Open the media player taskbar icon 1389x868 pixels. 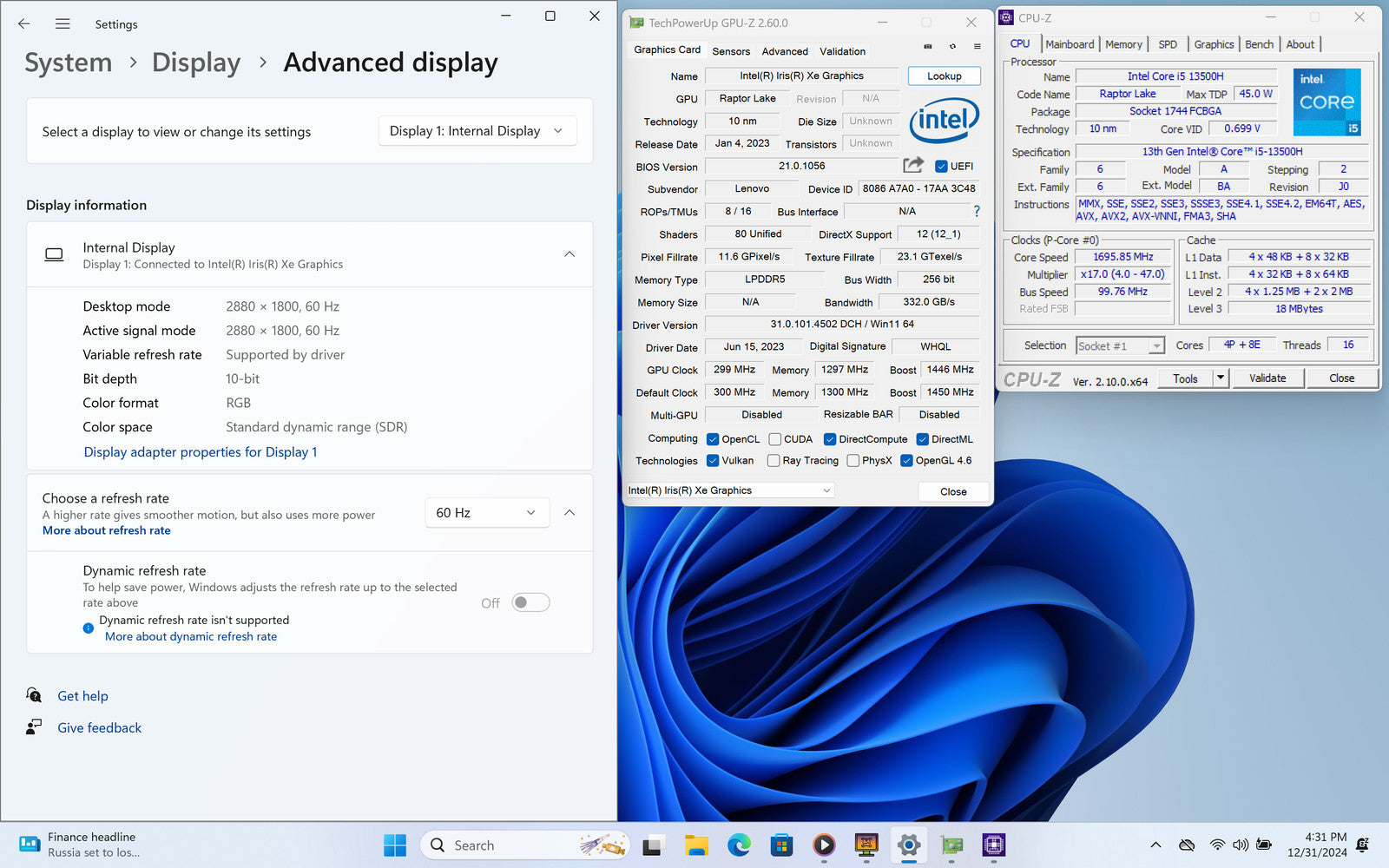(x=824, y=845)
